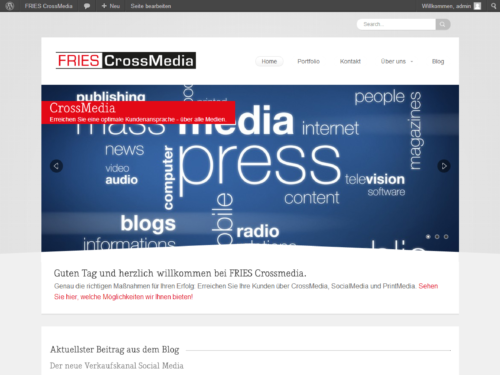Select the second slider pagination dot
The width and height of the screenshot is (500, 375).
437,237
